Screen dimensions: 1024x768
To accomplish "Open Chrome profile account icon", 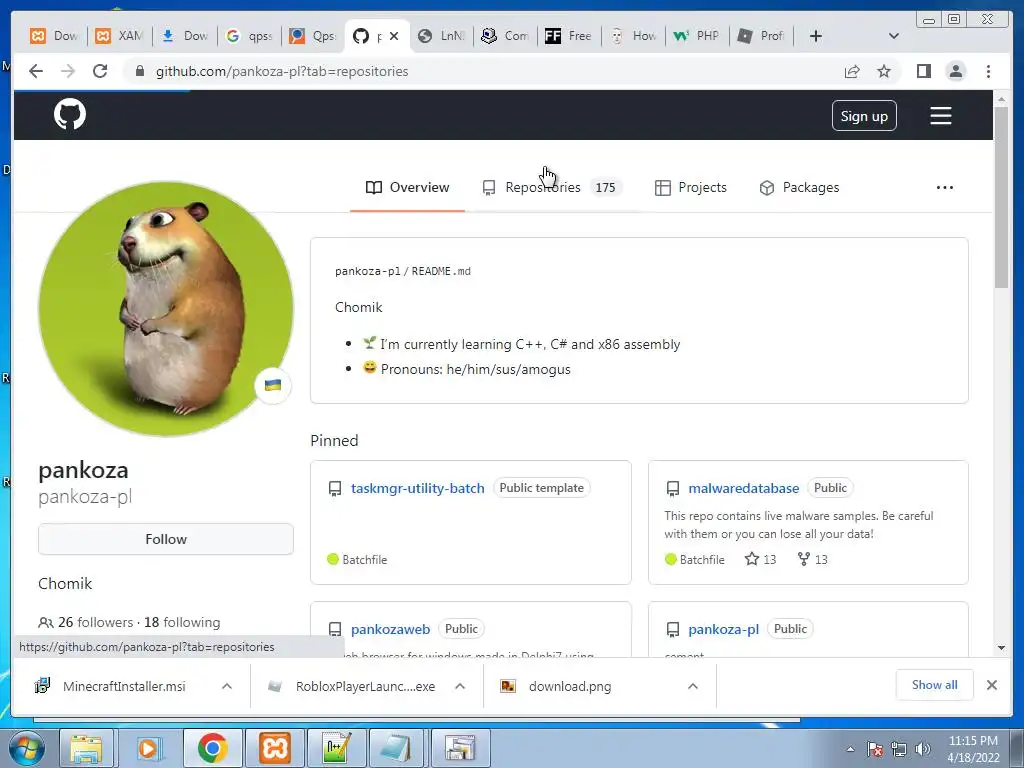I will (x=955, y=71).
